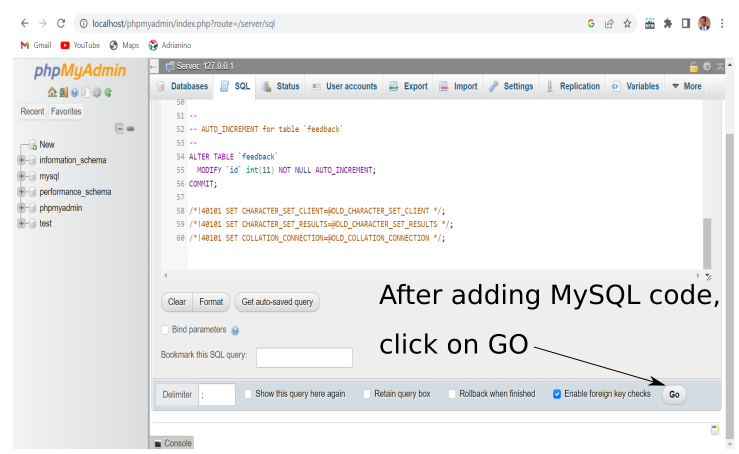Bookmark this page with star icon
This screenshot has height=454, width=739.
click(627, 23)
